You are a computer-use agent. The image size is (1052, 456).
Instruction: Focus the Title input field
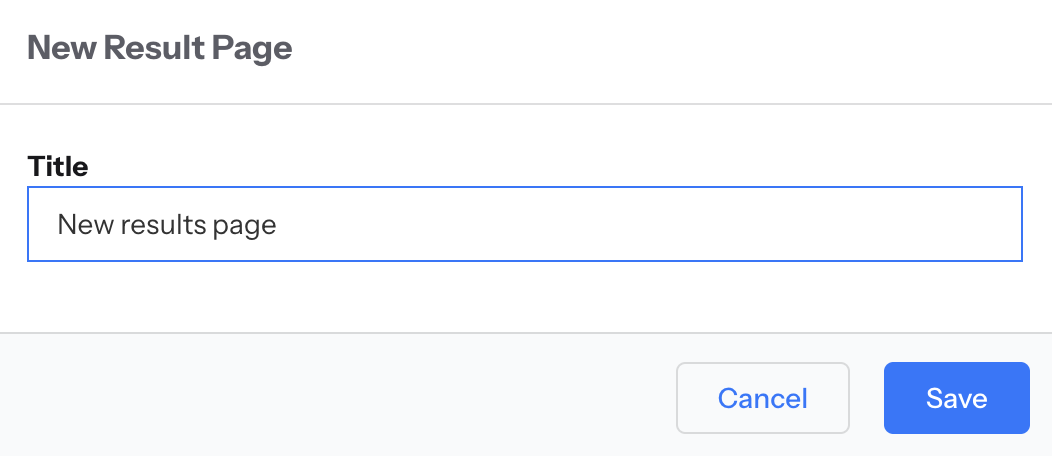pyautogui.click(x=524, y=224)
